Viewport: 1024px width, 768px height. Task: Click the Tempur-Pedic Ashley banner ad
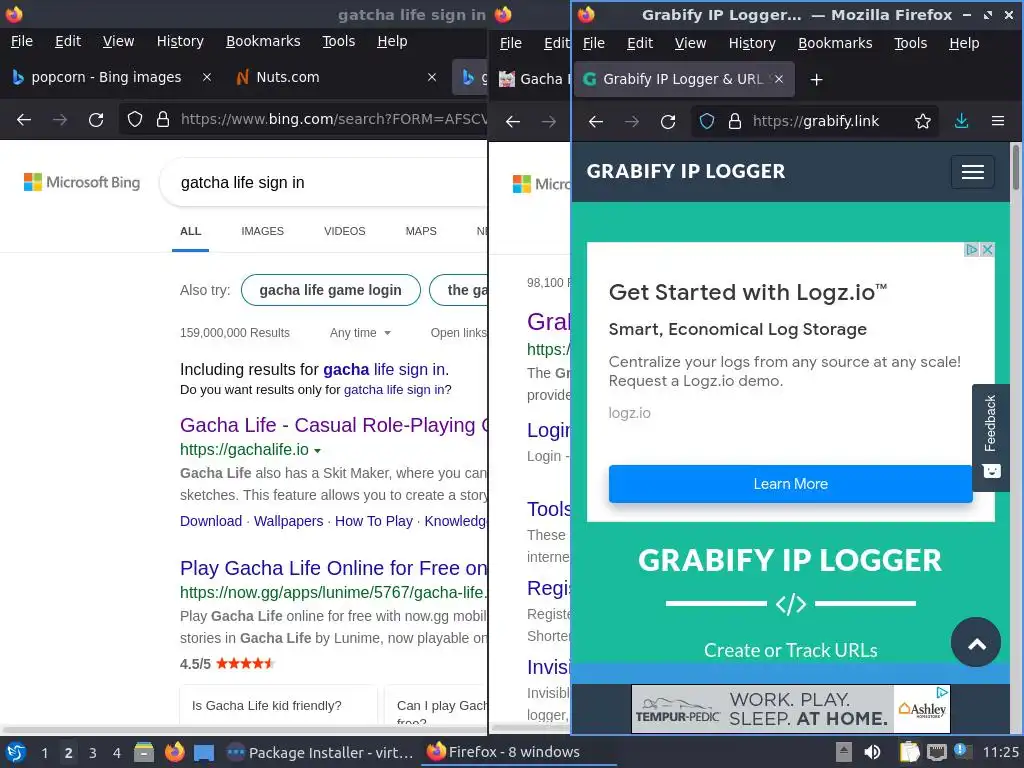(x=790, y=709)
